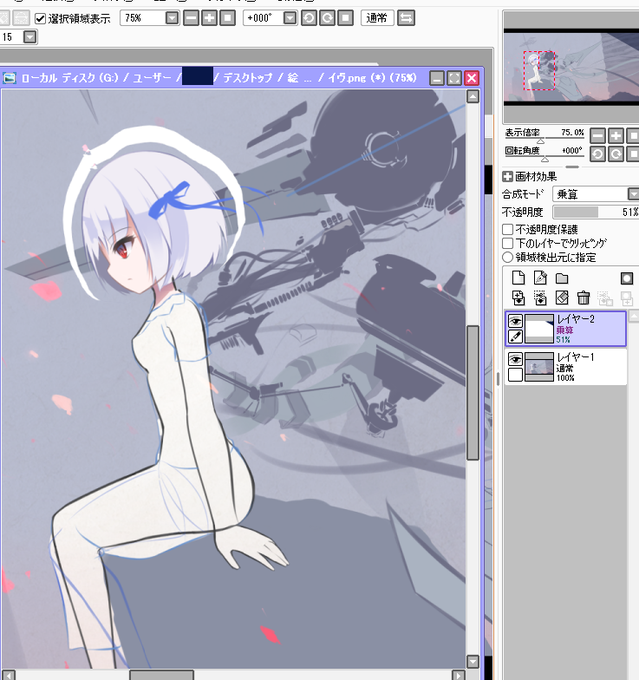Click the navigator rotate counterclockwise icon
Screen dimensions: 639x680
click(x=598, y=154)
